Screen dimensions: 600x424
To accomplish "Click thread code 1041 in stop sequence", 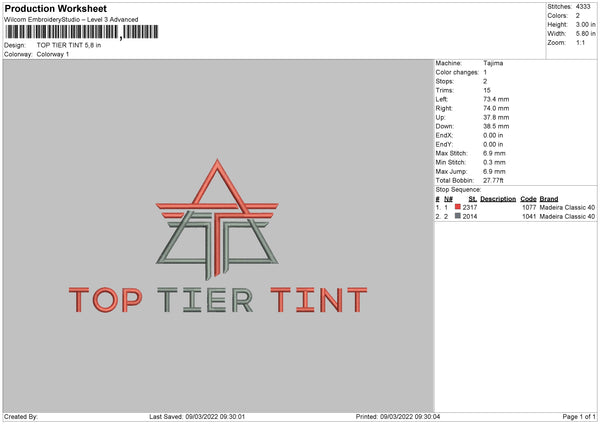I will coord(529,217).
